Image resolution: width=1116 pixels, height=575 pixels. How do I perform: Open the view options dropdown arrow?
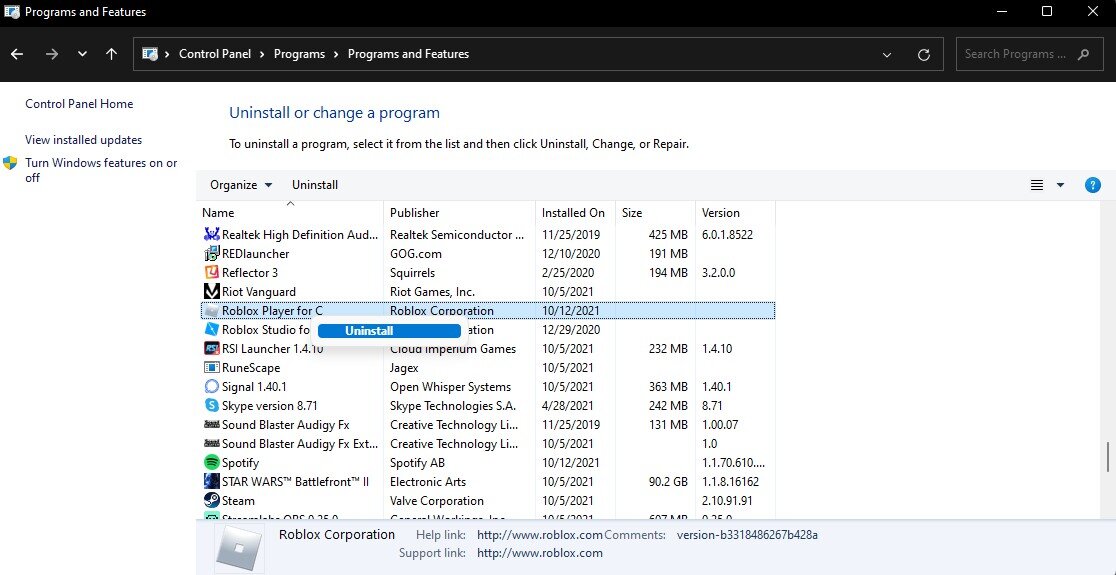pyautogui.click(x=1060, y=185)
